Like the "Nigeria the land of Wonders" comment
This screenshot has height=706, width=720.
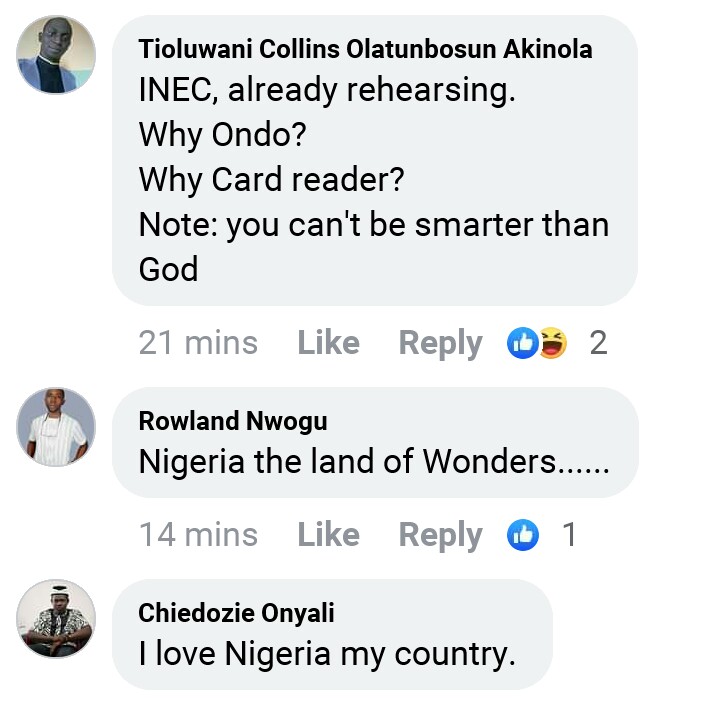pyautogui.click(x=328, y=535)
